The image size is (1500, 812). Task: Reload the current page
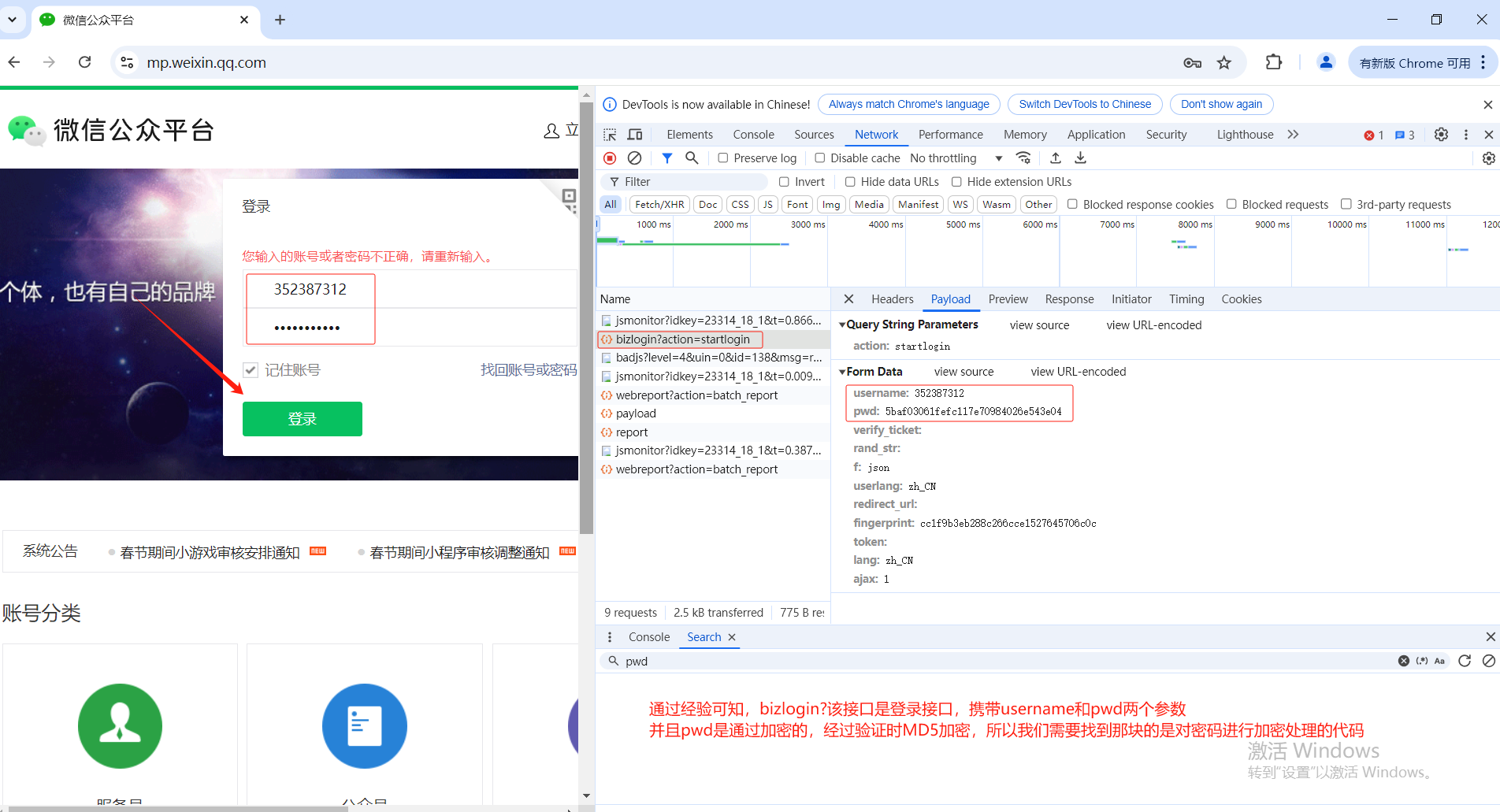pyautogui.click(x=85, y=62)
